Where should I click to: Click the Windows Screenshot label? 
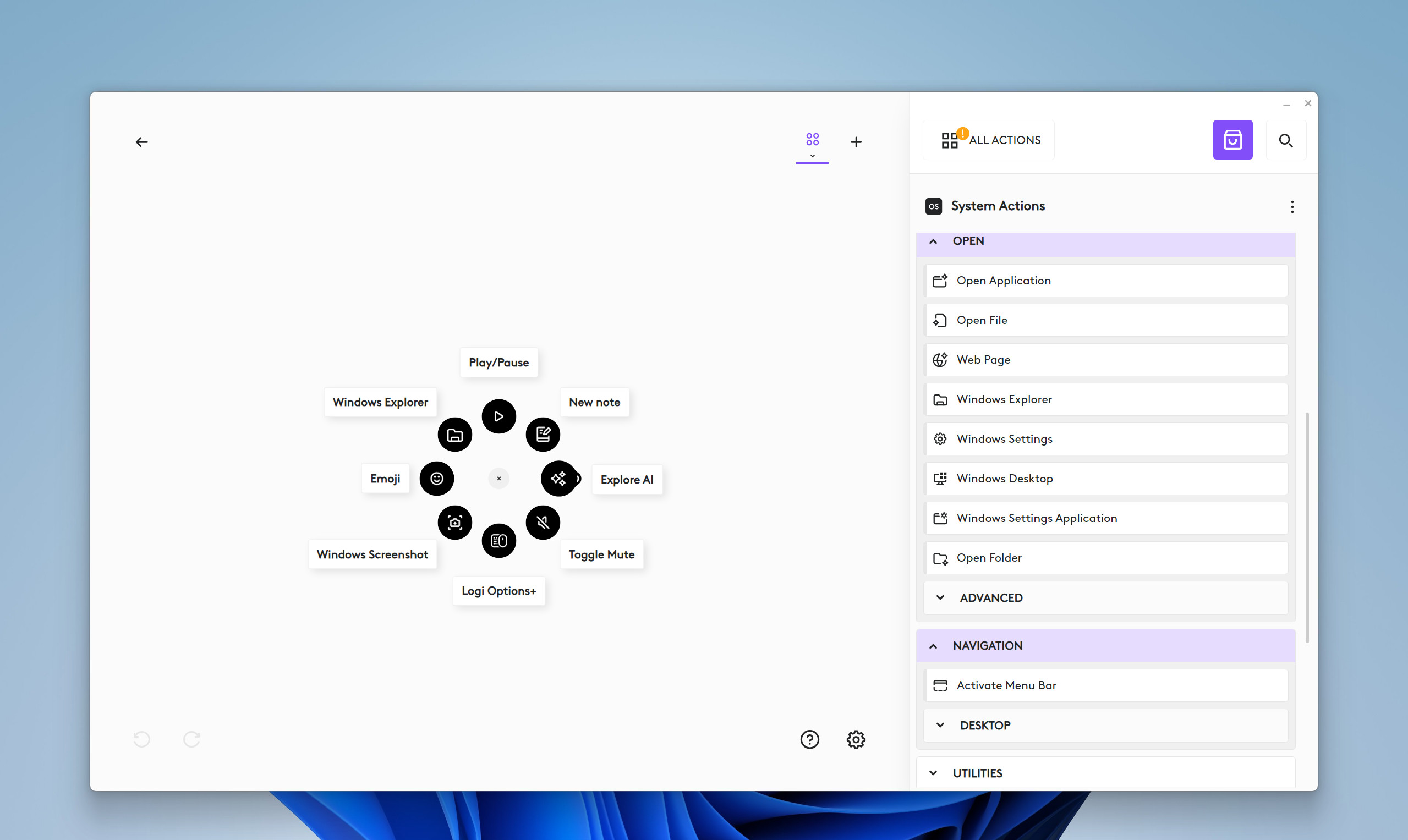coord(372,554)
